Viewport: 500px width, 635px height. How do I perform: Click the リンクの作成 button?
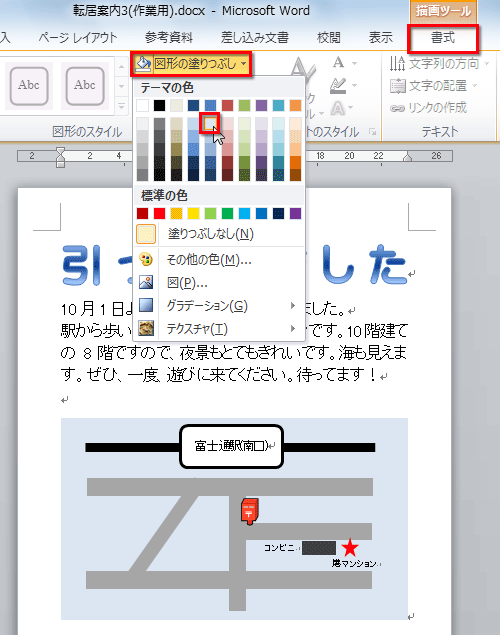[x=428, y=108]
